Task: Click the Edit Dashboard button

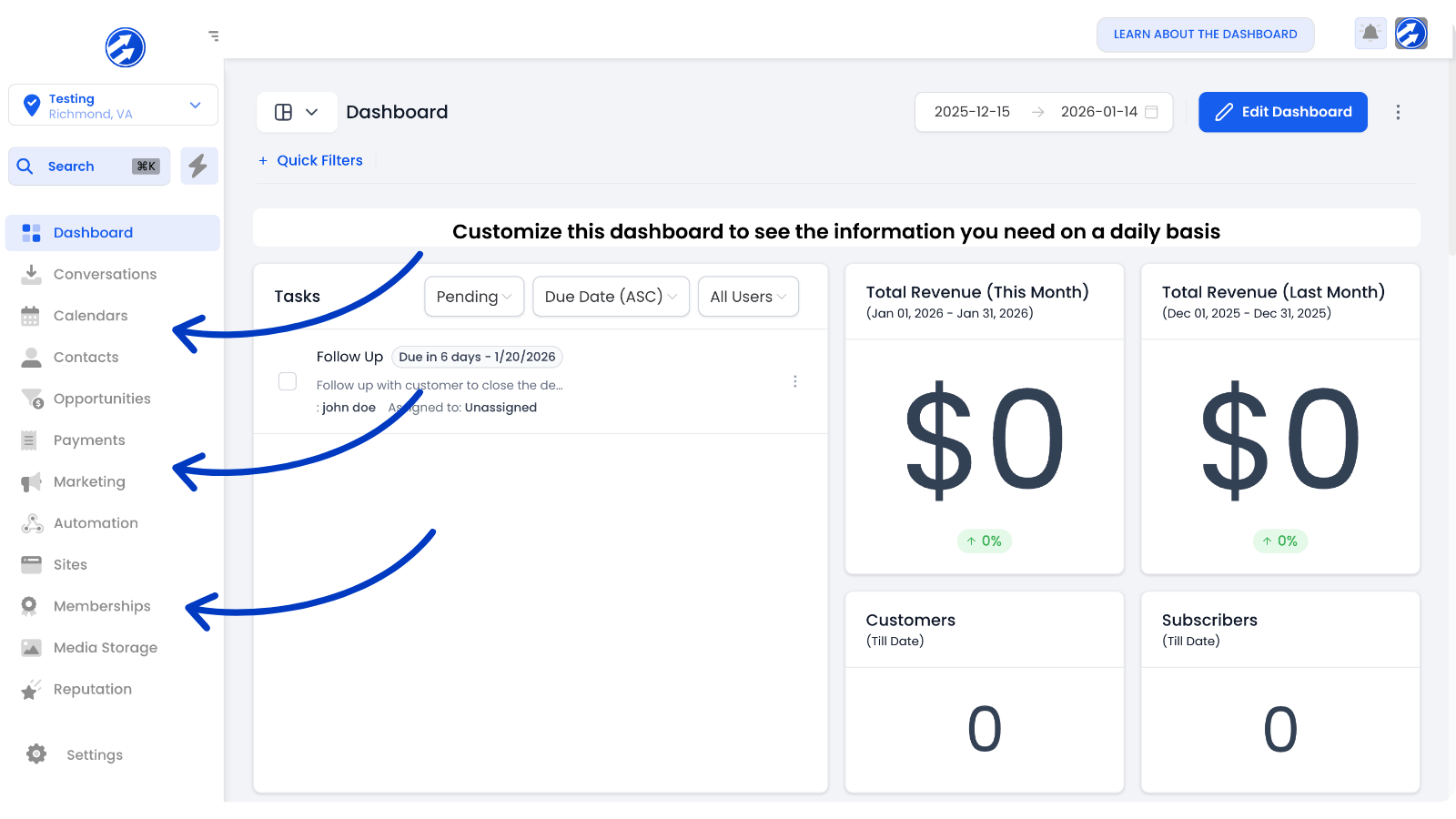Action: point(1283,112)
